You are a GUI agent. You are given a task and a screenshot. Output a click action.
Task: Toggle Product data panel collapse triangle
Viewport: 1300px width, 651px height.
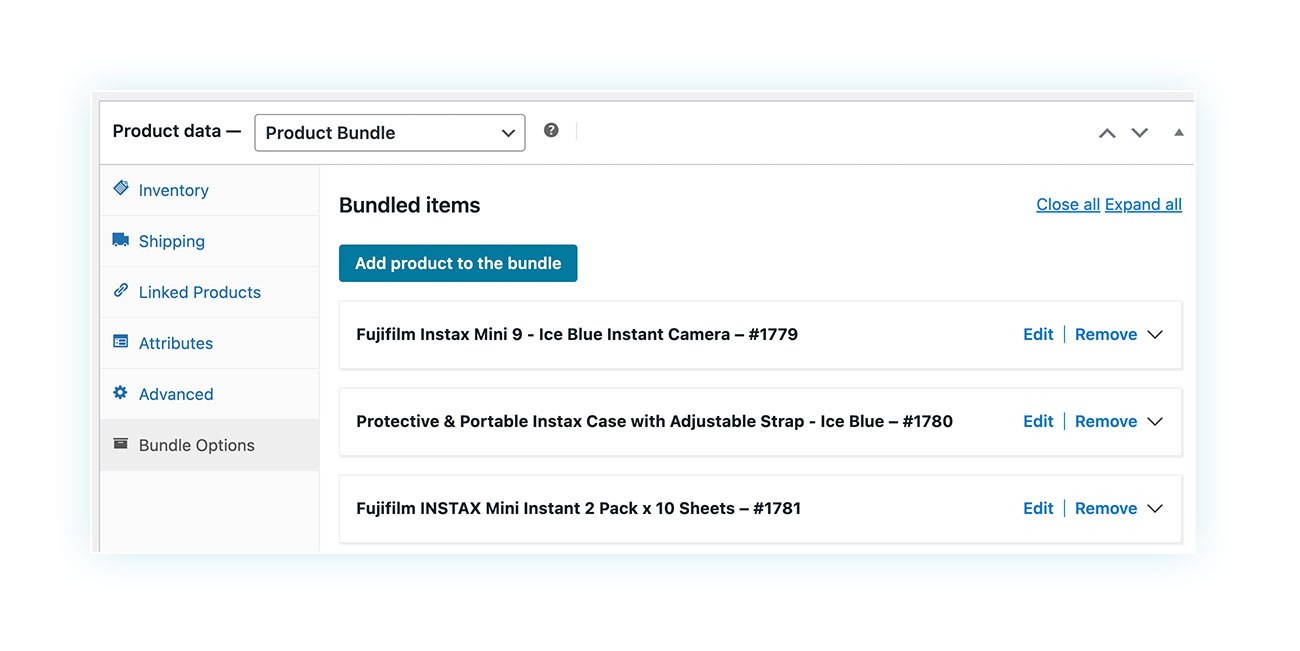pyautogui.click(x=1178, y=132)
